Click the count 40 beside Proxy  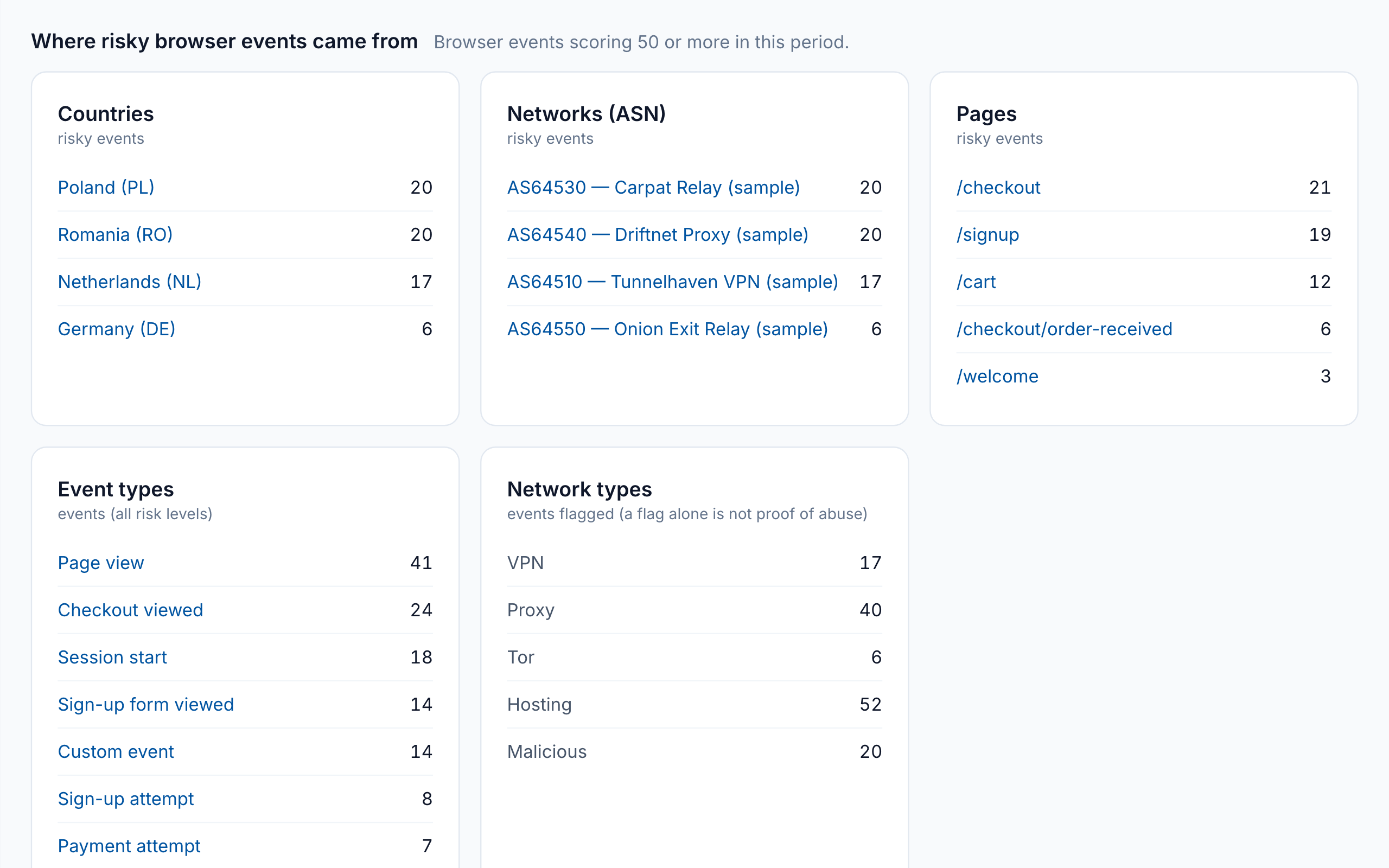[871, 610]
